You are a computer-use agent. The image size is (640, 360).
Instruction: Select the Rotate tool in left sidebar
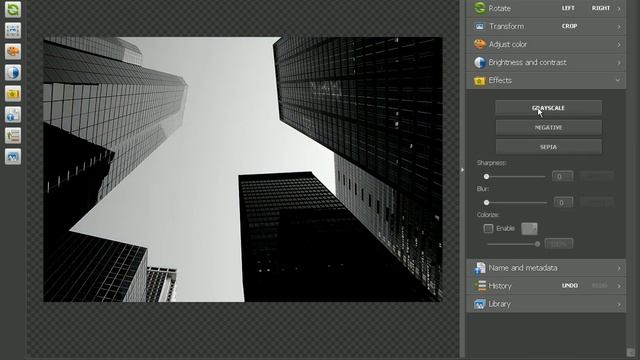click(x=13, y=9)
